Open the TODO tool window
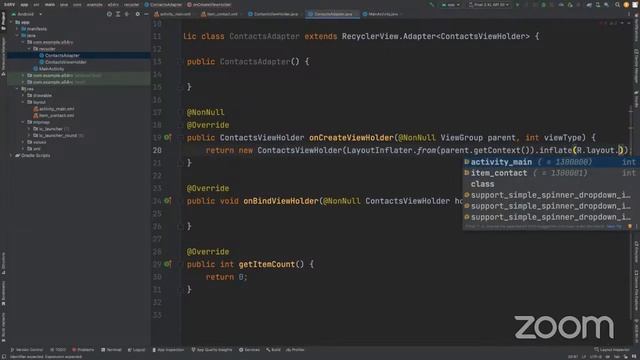The image size is (640, 360). click(x=58, y=350)
